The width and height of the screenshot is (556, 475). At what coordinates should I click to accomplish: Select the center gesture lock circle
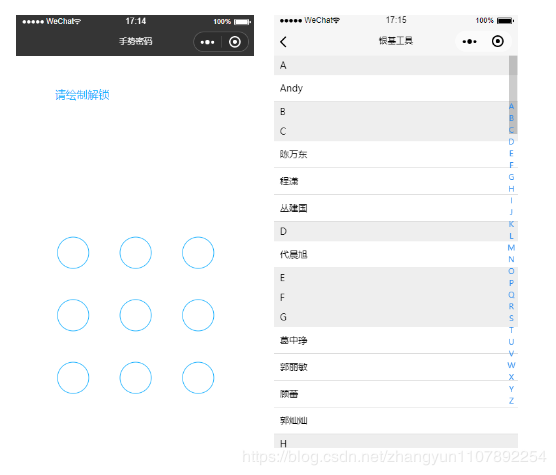coord(135,315)
